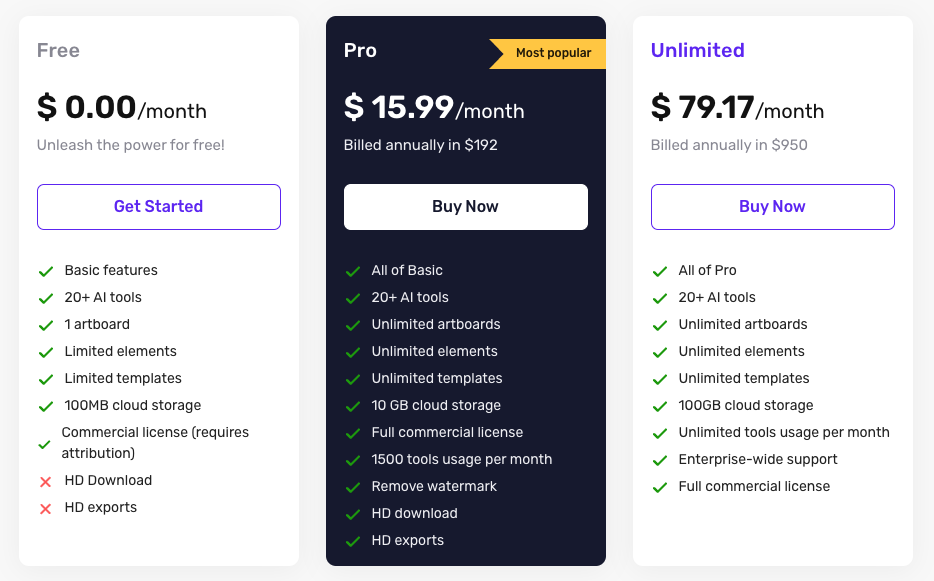Click the checkmark next to All of Pro
Screen dimensions: 934x581
(x=659, y=271)
